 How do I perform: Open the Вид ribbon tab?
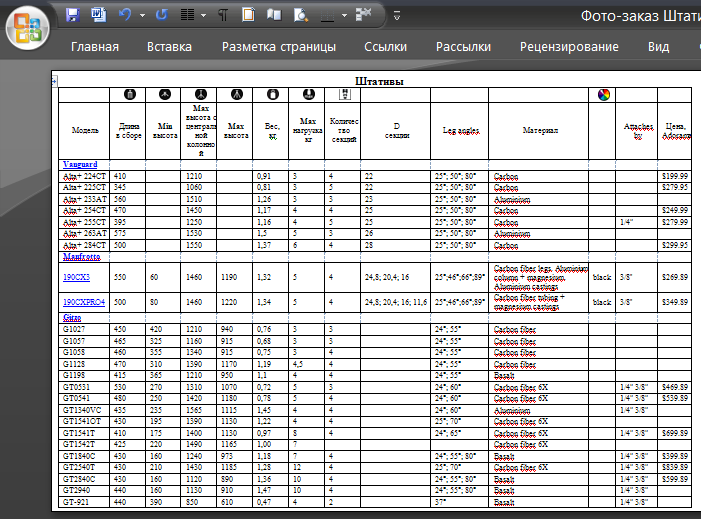(659, 47)
